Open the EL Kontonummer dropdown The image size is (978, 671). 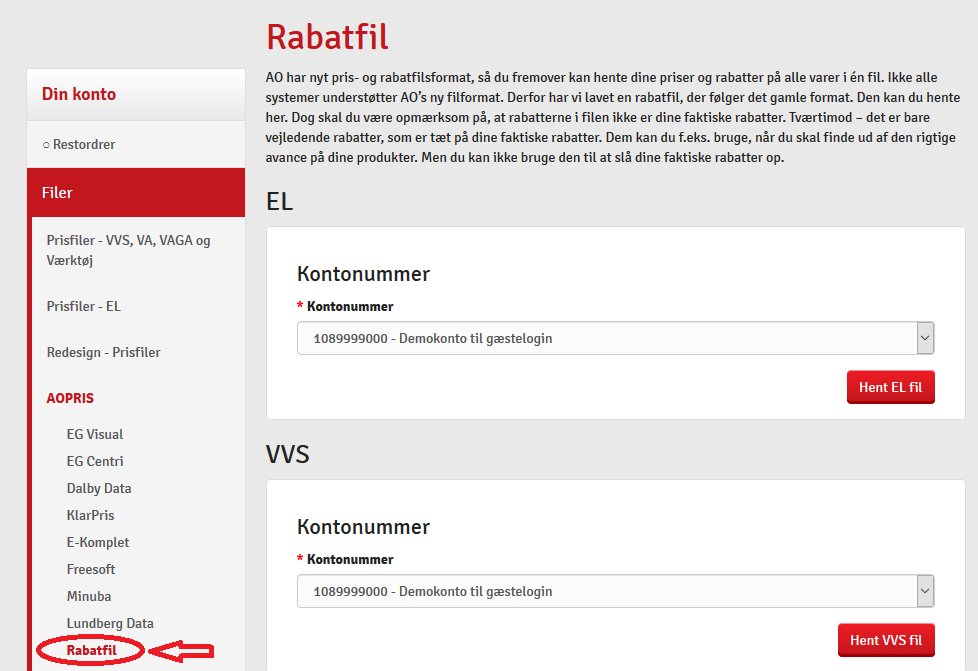click(x=616, y=338)
